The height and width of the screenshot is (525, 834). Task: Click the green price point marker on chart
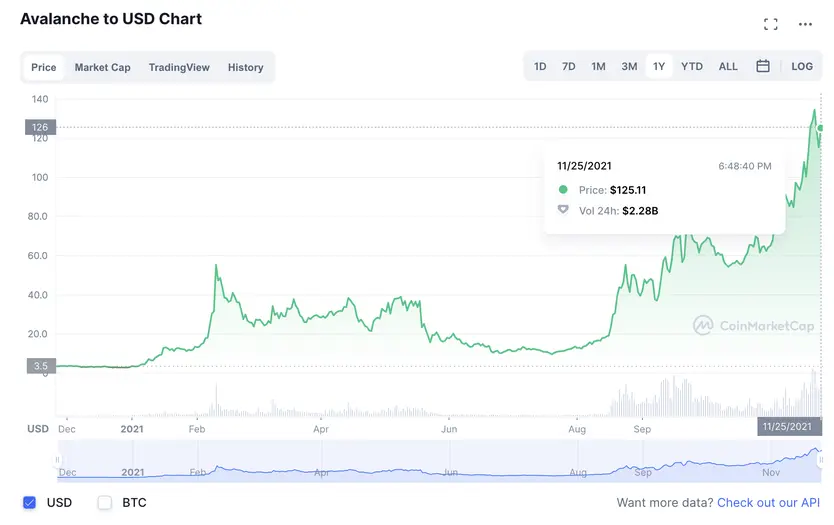(821, 128)
